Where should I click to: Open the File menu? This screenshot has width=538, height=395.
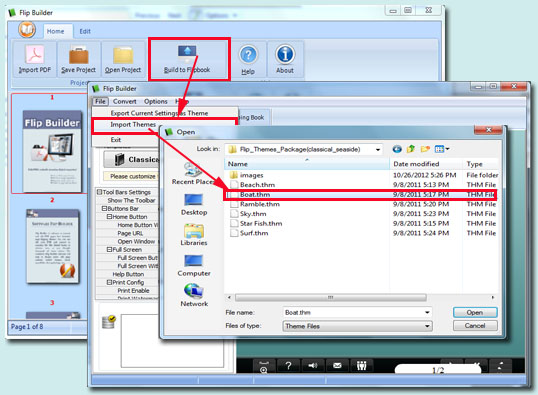[100, 101]
